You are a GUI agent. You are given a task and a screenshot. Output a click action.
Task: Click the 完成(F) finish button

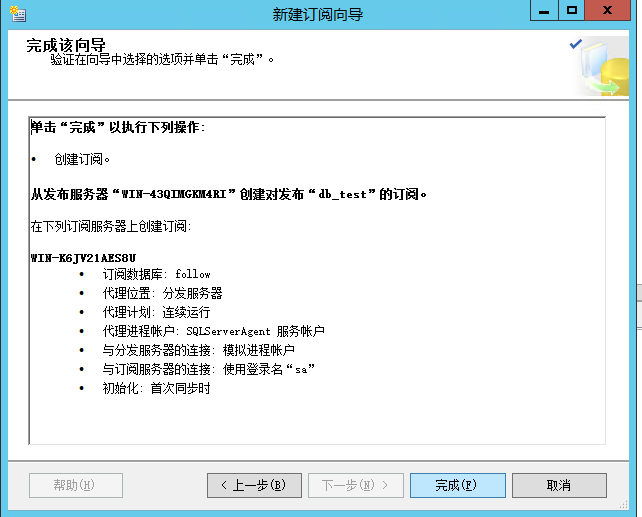tap(458, 485)
